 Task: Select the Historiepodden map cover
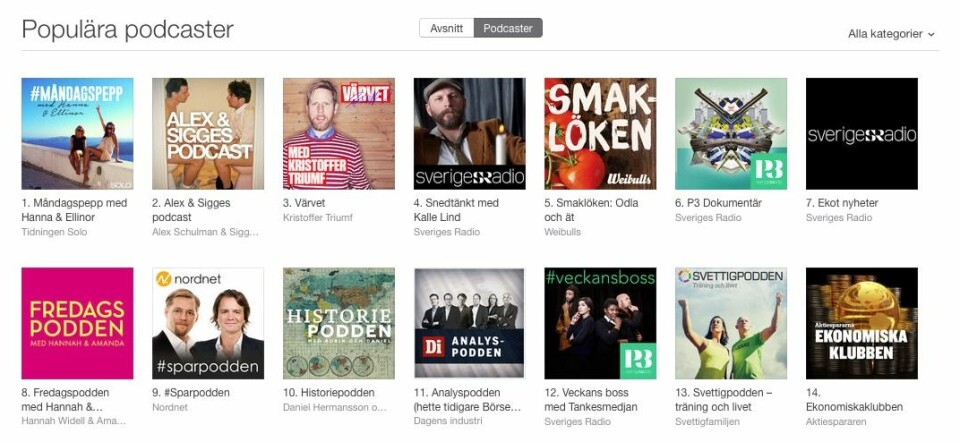pos(339,323)
